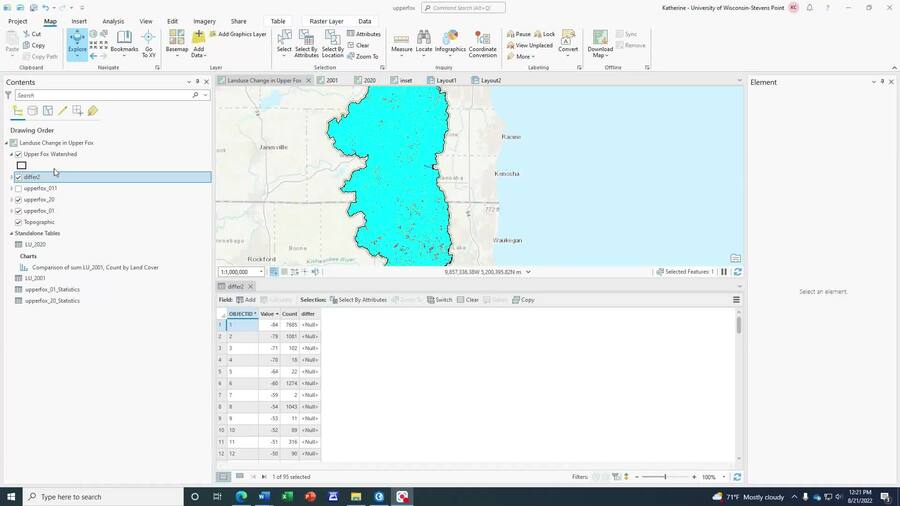Toggle upperfox_20 layer visibility
Viewport: 900px width, 506px height.
(18, 200)
